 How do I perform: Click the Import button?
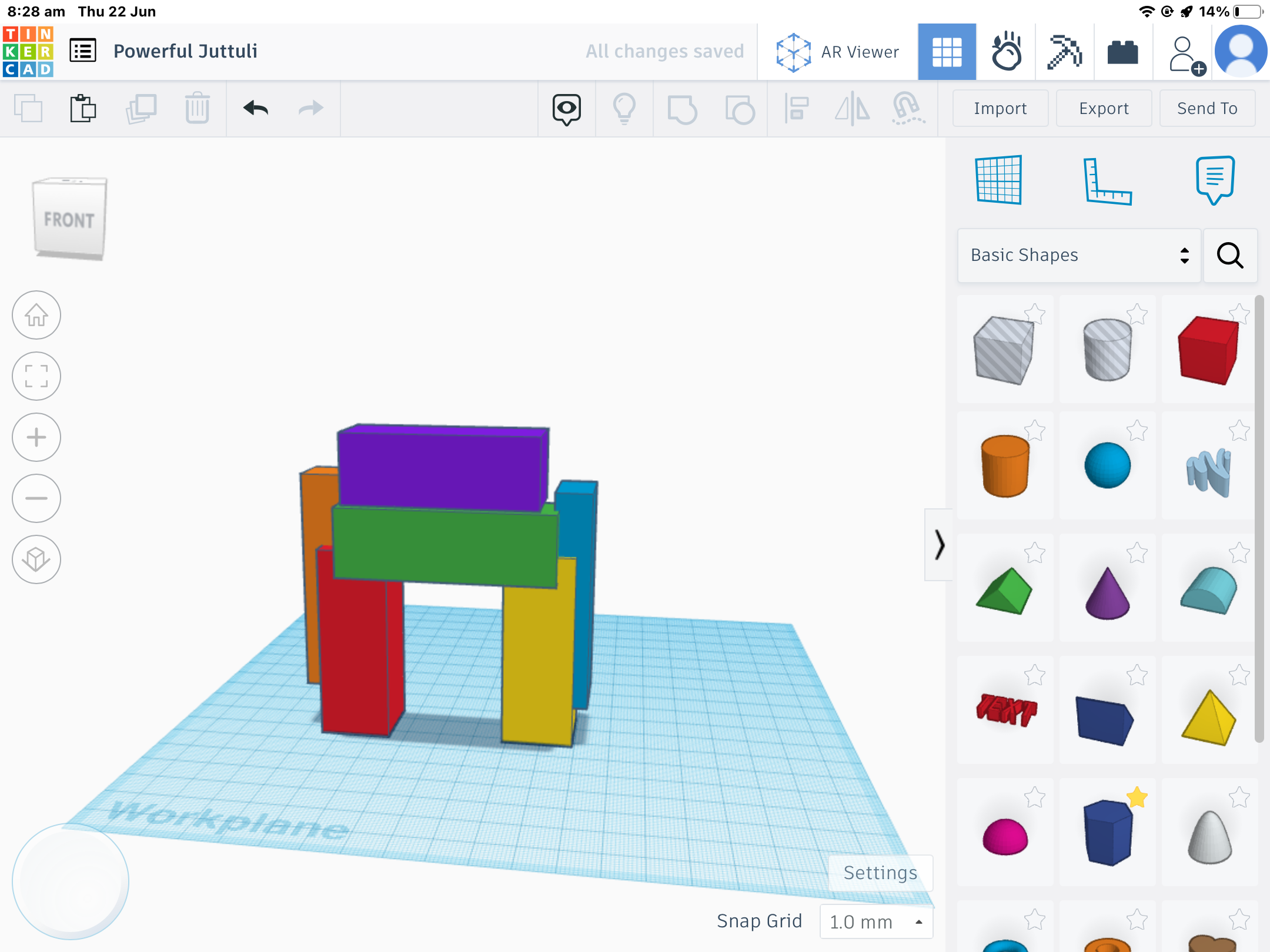1000,108
